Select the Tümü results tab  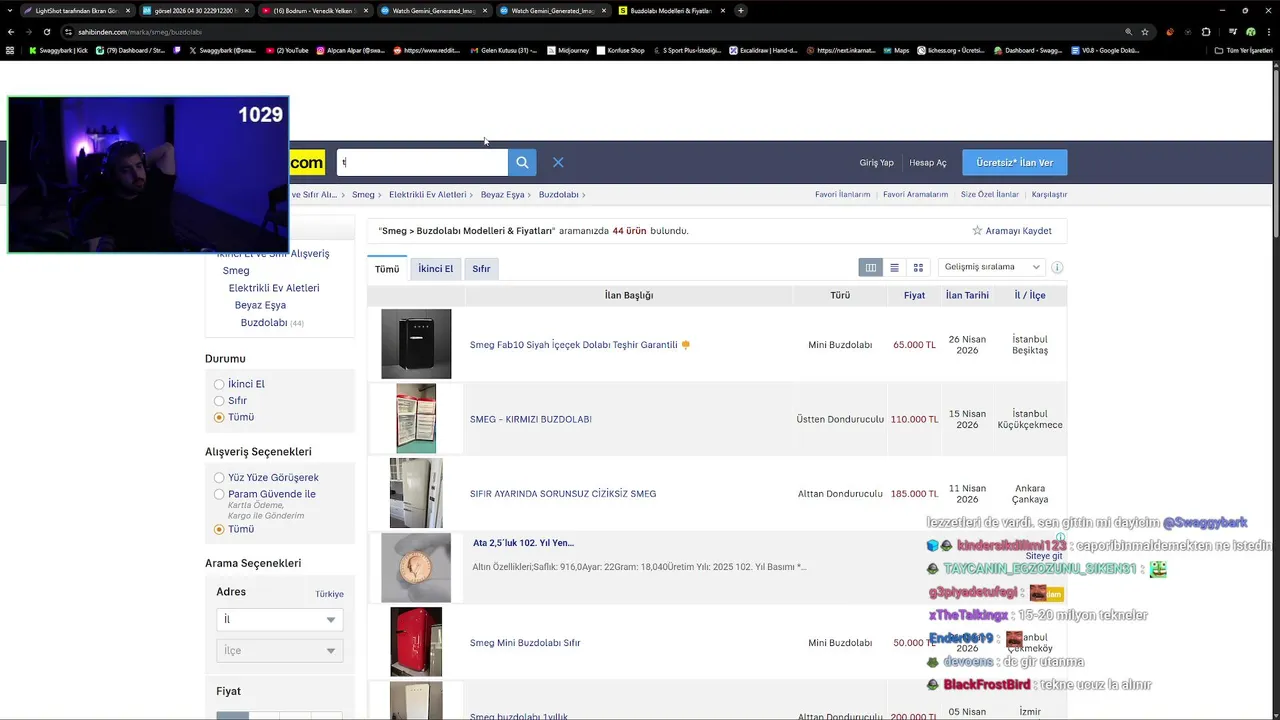tap(387, 269)
